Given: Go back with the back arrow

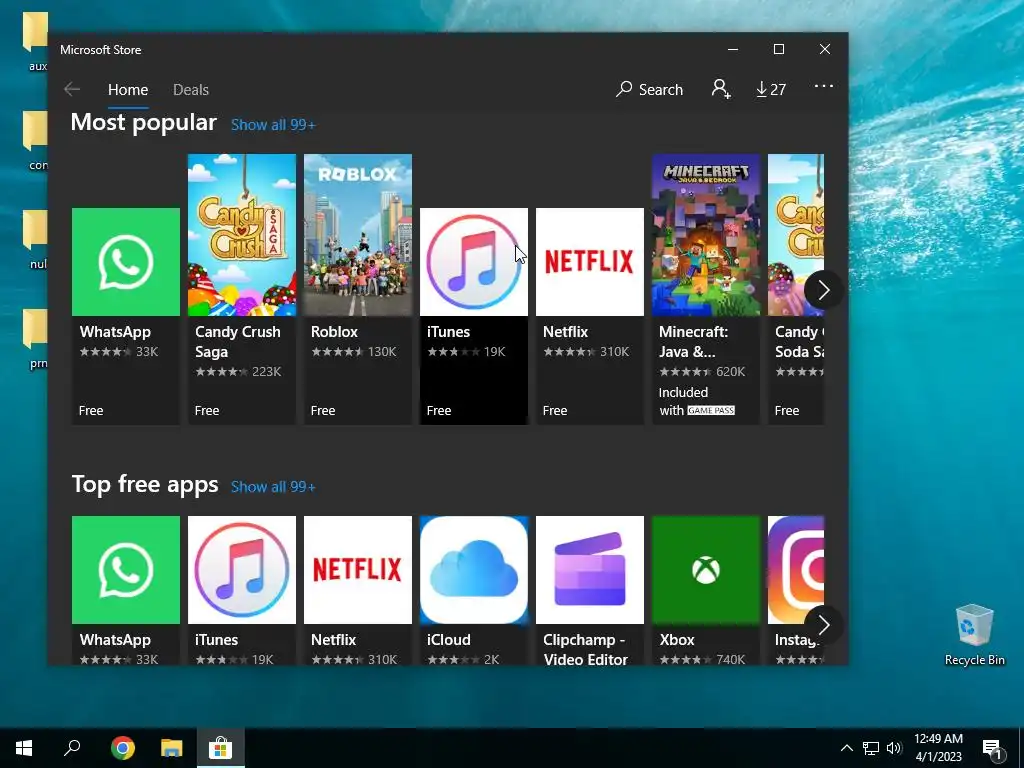Looking at the screenshot, I should (72, 89).
